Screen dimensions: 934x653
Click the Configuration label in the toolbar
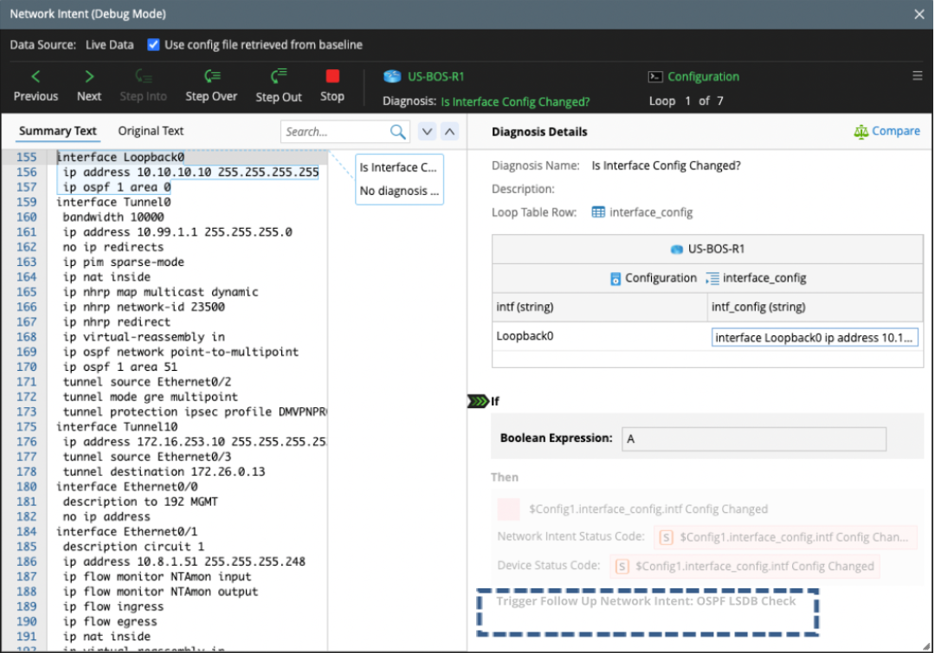pos(703,76)
